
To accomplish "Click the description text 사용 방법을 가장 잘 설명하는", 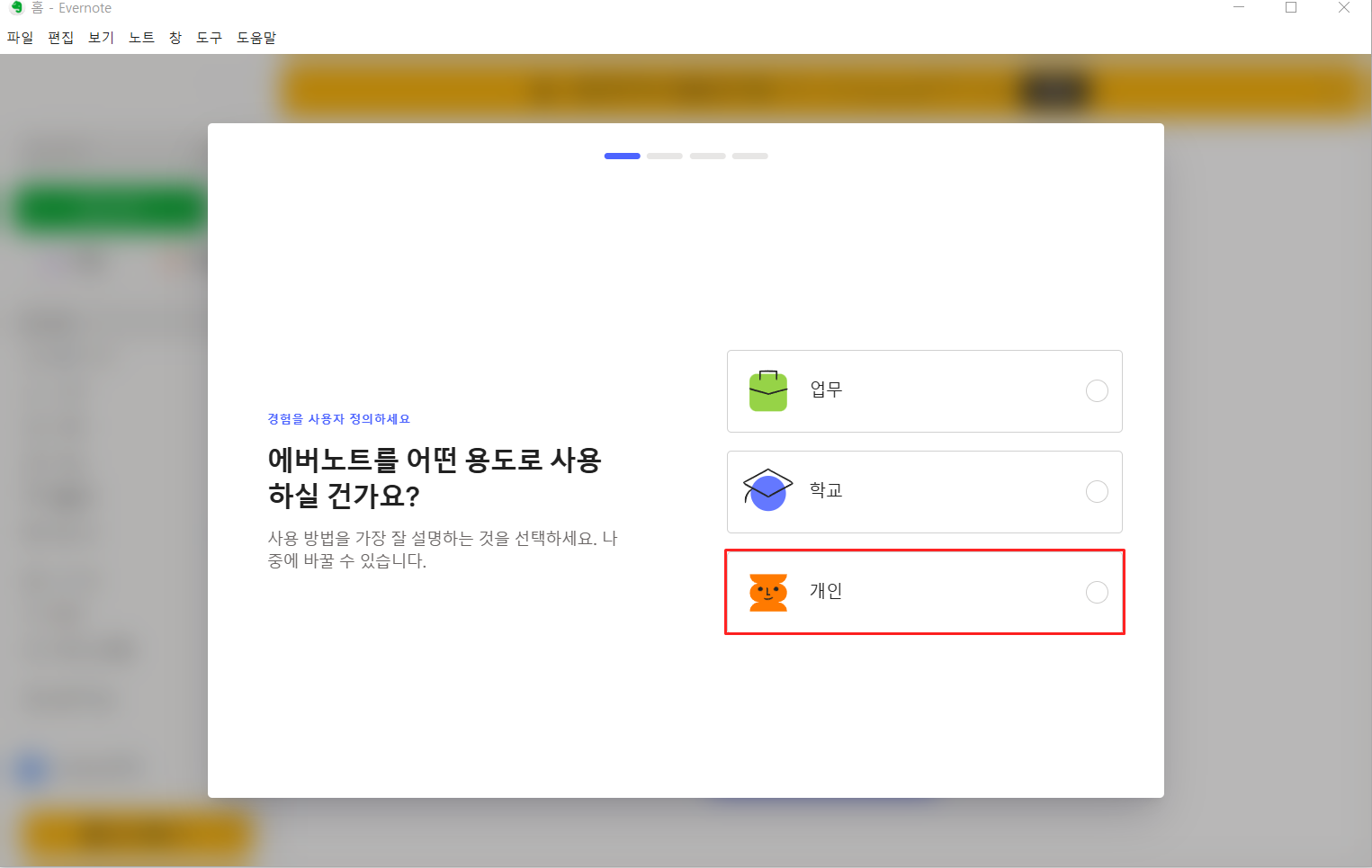I will click(x=443, y=550).
